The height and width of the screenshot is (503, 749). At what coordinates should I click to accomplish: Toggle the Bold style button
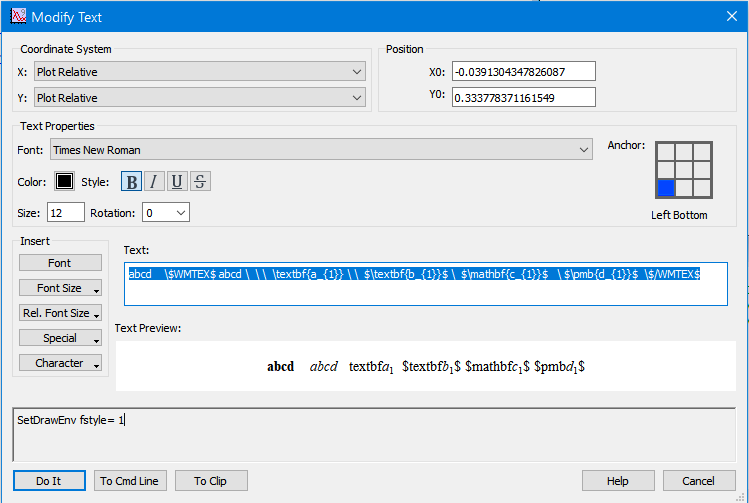(132, 181)
